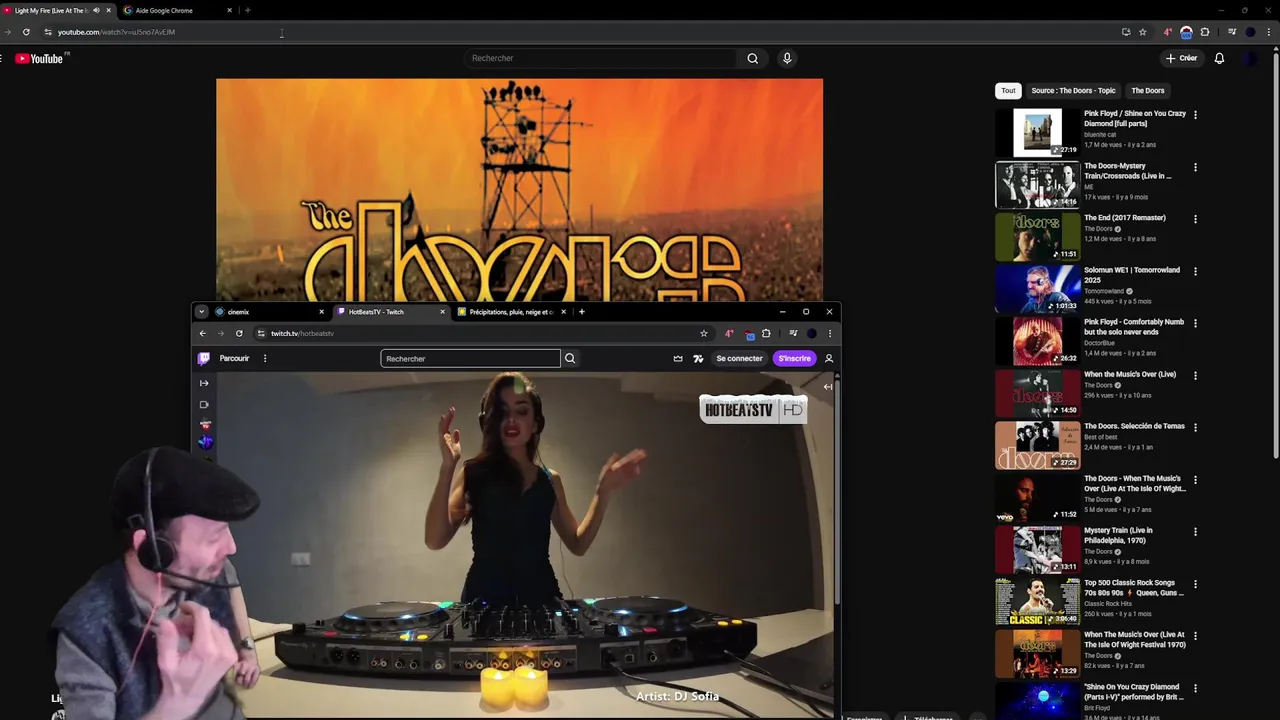Click the Twitch logo icon
This screenshot has width=1280, height=720.
point(204,358)
